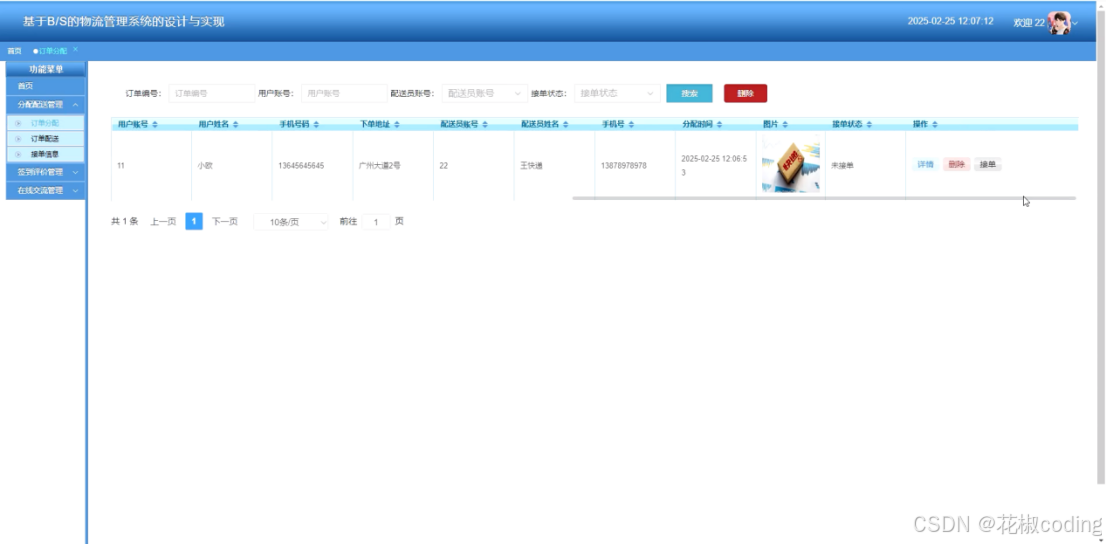Screen dimensions: 1106x544
Task: Sort by 下单地址 column sort icon
Action: (x=397, y=124)
